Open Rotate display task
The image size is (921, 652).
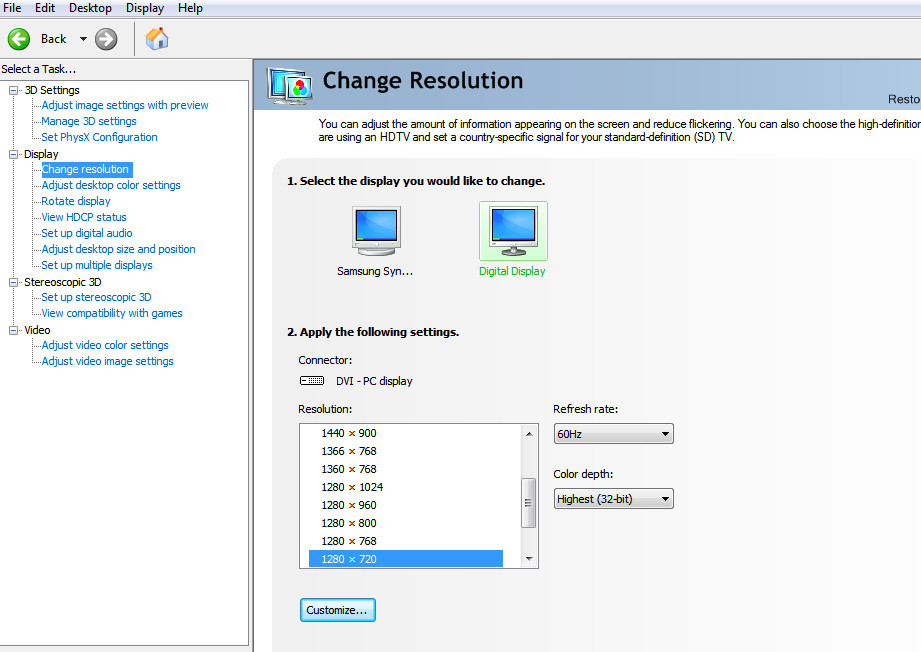point(76,201)
